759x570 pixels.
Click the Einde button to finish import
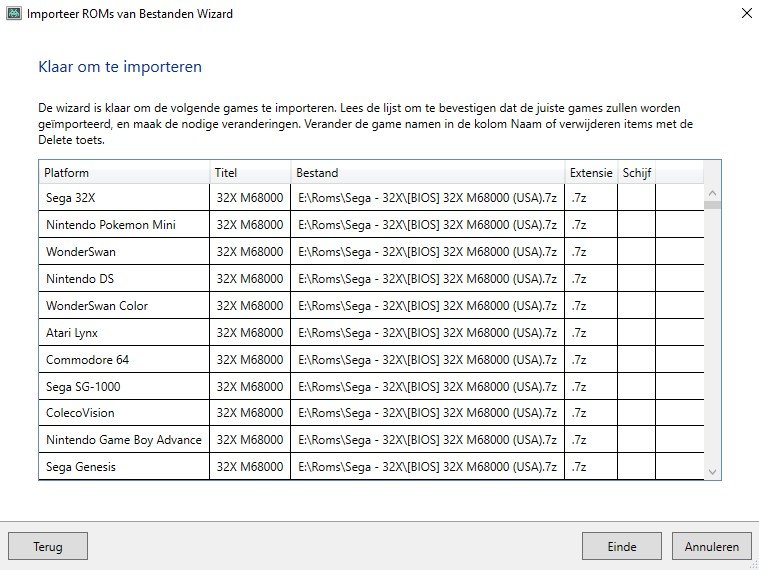(x=622, y=546)
